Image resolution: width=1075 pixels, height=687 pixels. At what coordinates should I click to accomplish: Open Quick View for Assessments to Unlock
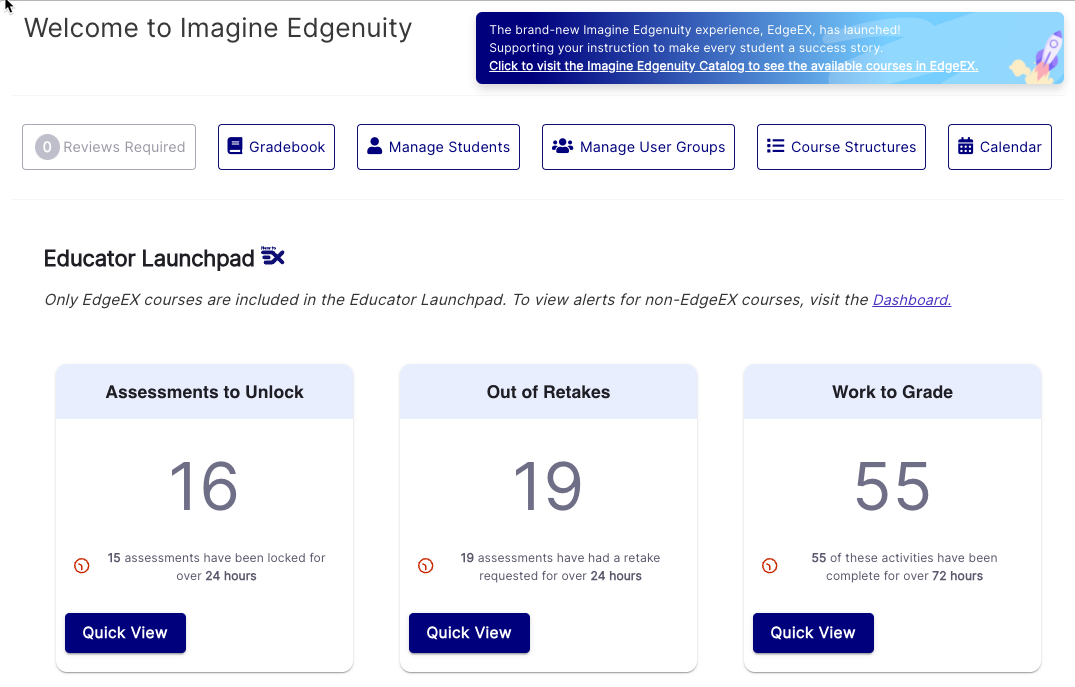[x=125, y=633]
